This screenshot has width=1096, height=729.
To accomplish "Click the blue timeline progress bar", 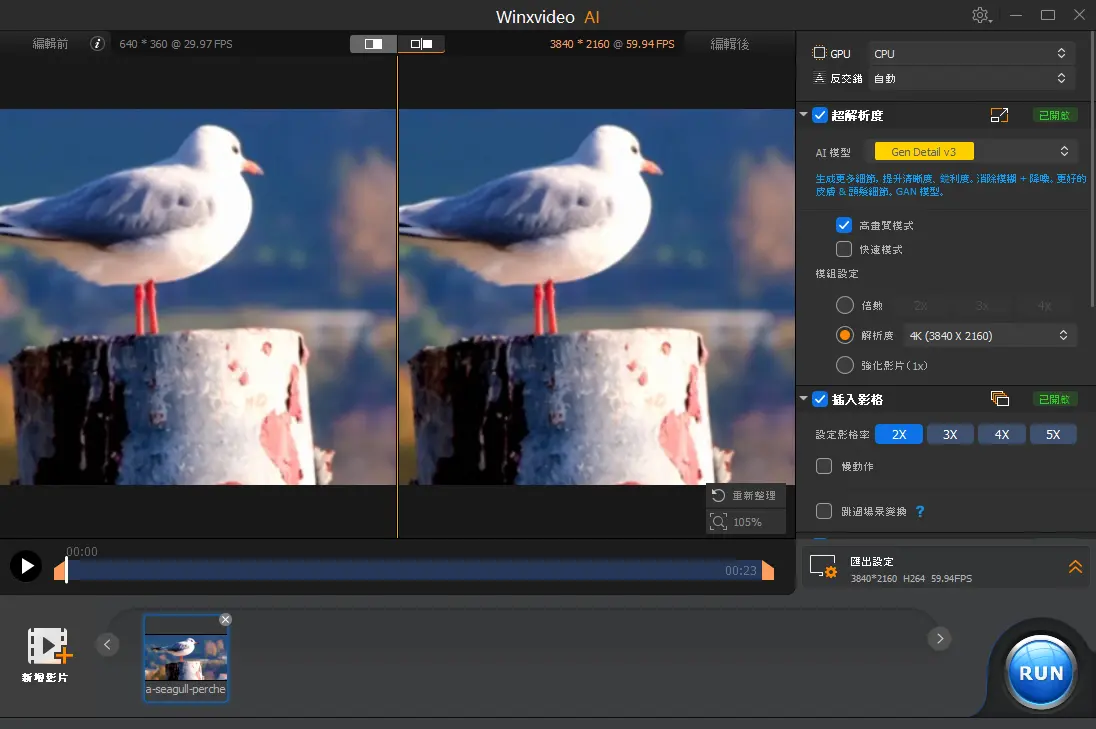I will tap(400, 571).
